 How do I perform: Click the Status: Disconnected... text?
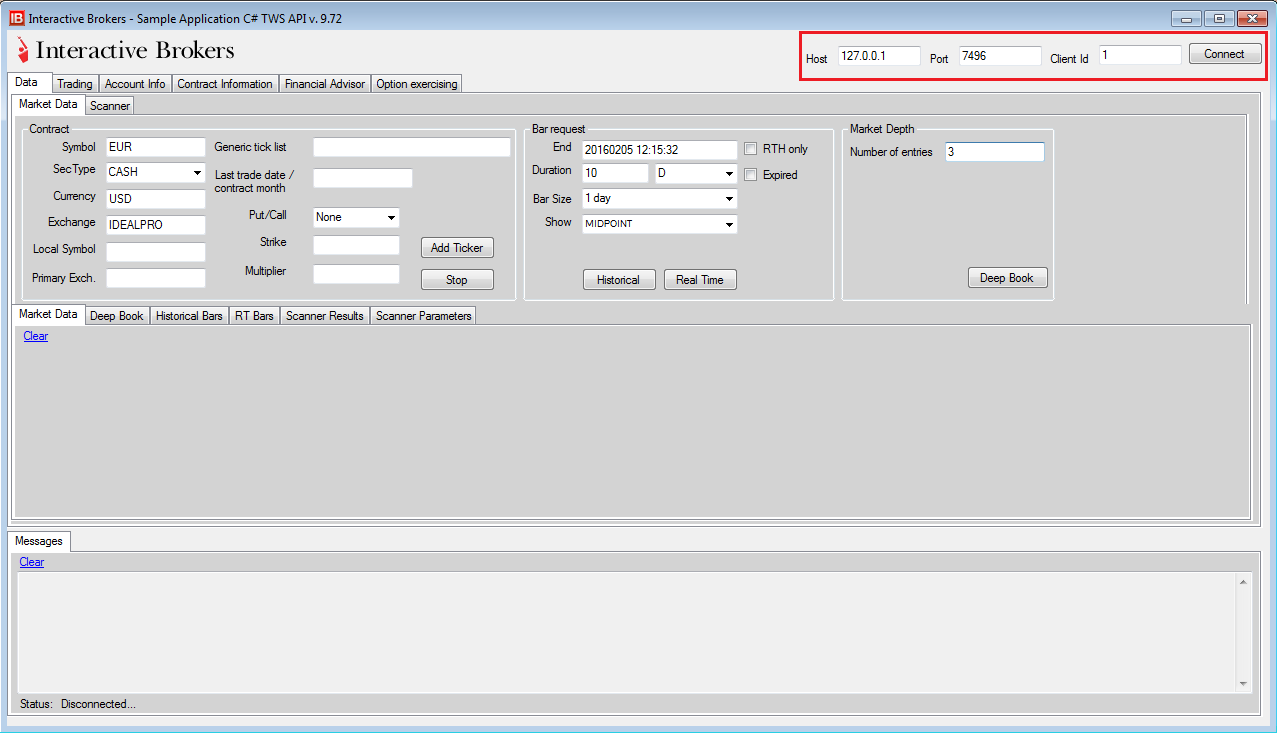click(x=78, y=704)
